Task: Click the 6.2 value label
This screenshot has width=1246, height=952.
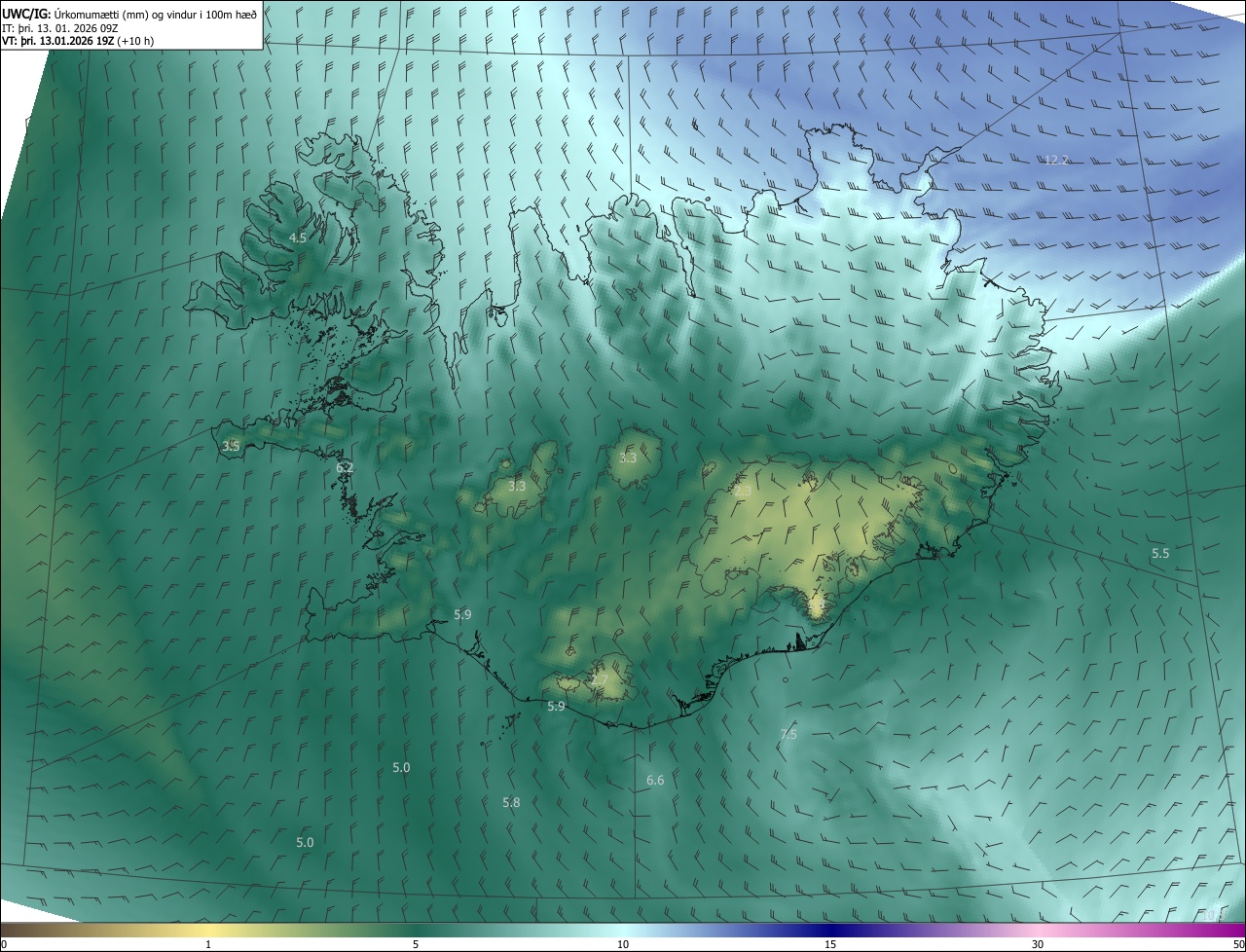Action: click(x=345, y=468)
